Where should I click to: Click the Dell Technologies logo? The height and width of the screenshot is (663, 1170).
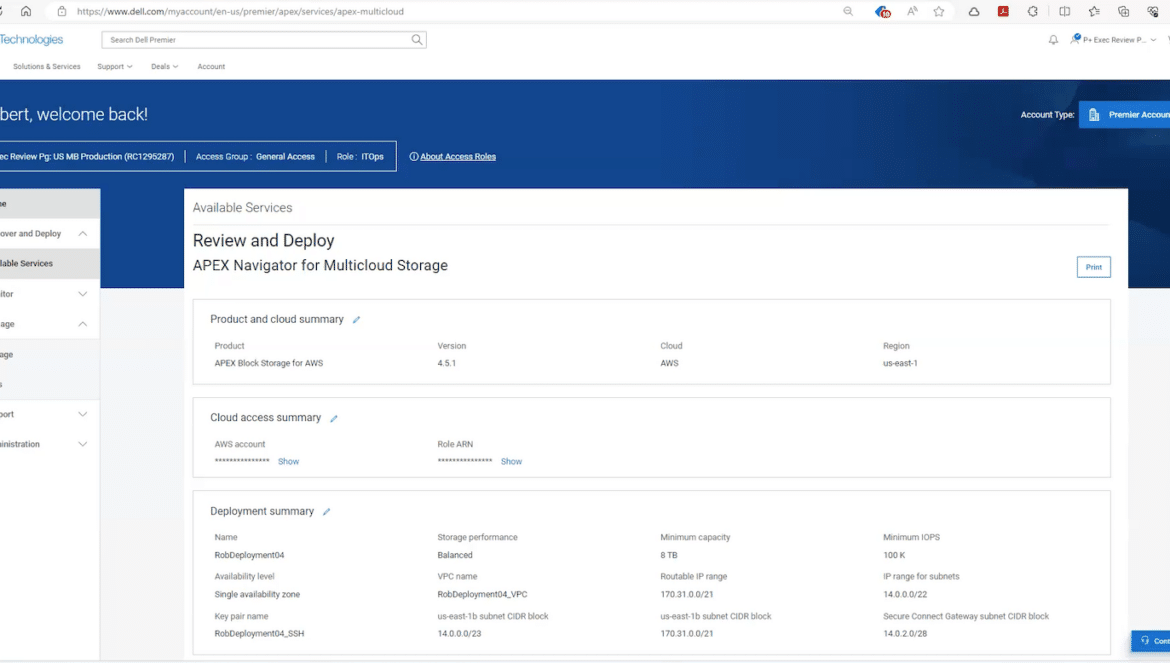click(31, 40)
